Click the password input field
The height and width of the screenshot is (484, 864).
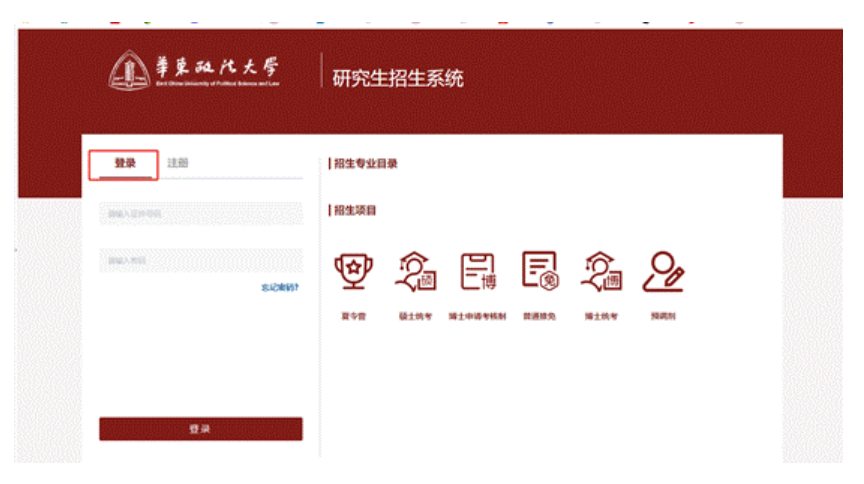pyautogui.click(x=201, y=260)
